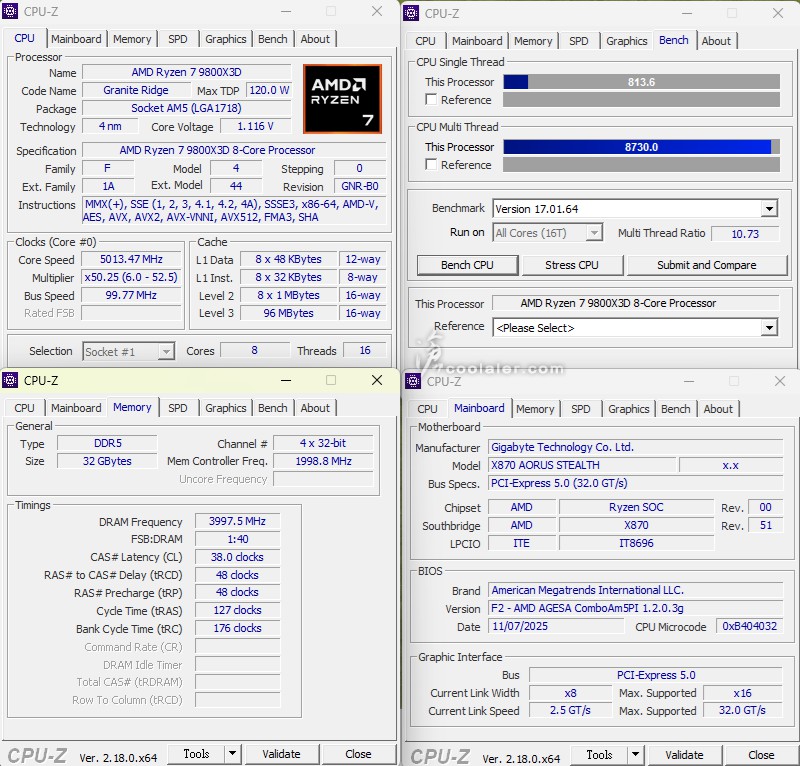The height and width of the screenshot is (766, 800).
Task: Open the Benchmark version 17.01.64 dropdown
Action: (x=768, y=209)
